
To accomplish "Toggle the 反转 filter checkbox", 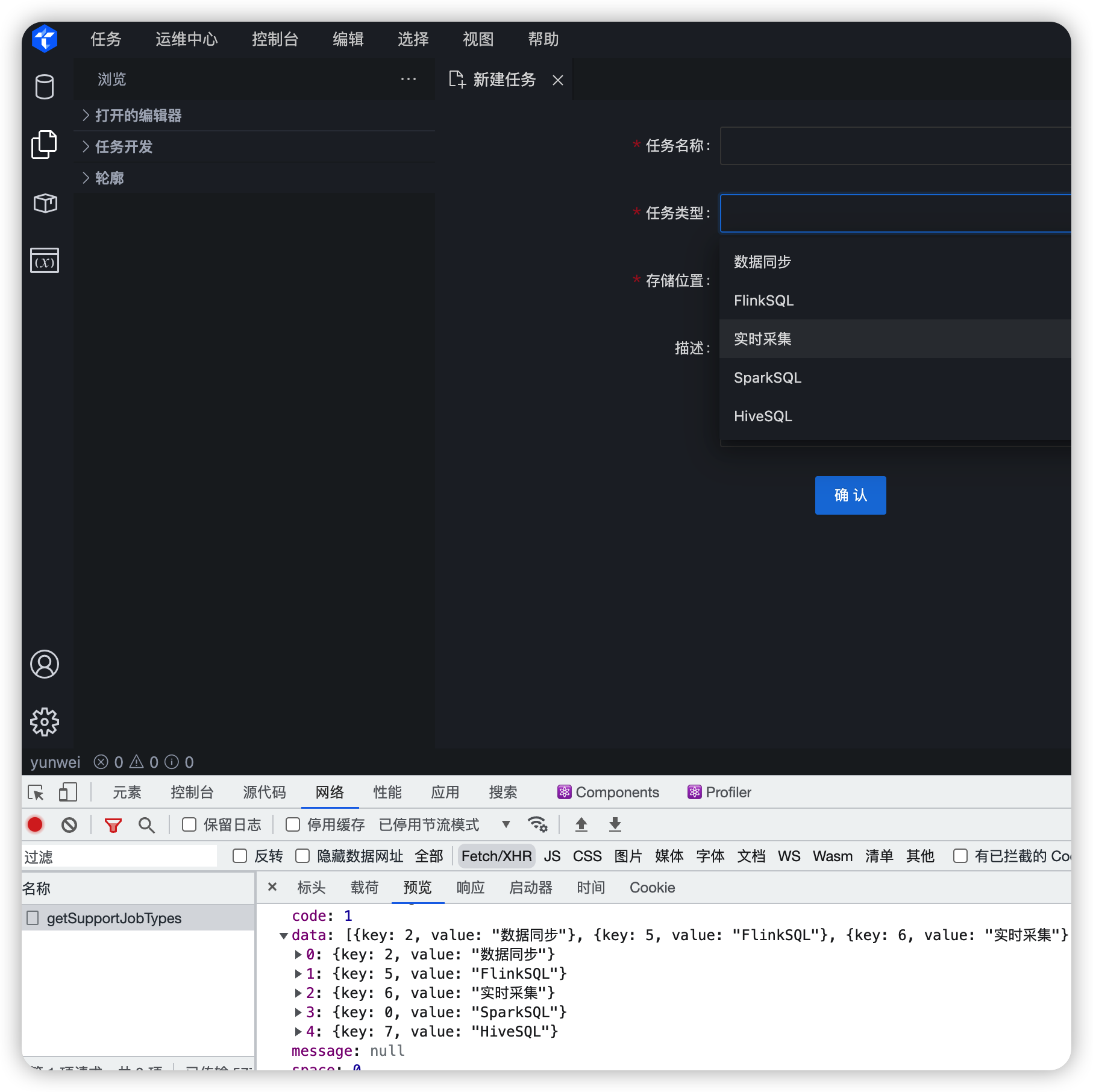I will (x=240, y=856).
